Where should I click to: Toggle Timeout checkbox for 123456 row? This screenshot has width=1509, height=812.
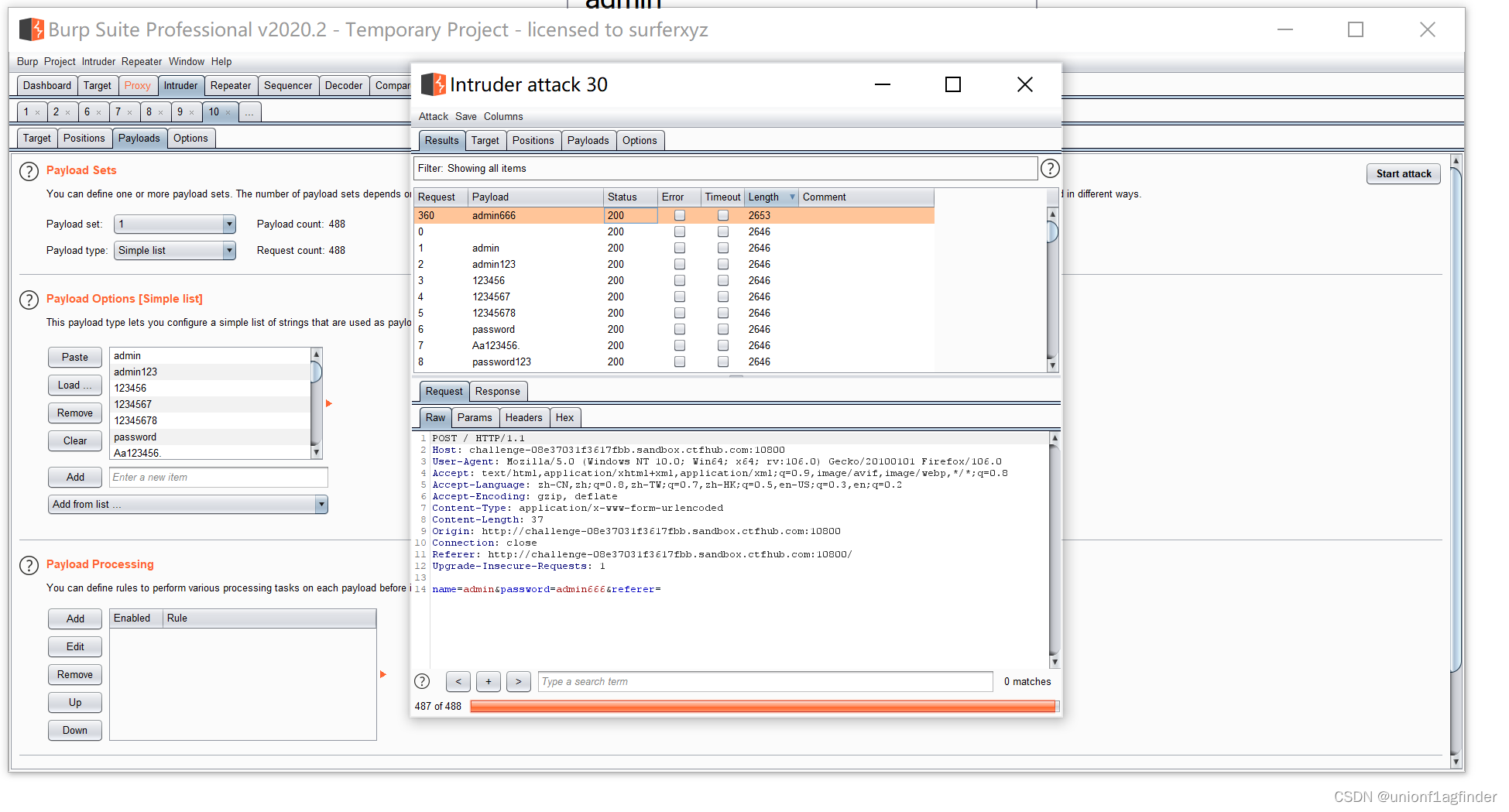click(x=723, y=281)
